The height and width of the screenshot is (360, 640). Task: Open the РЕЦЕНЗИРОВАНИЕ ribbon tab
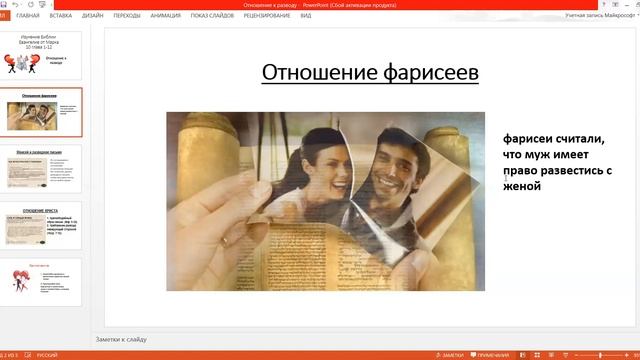pyautogui.click(x=267, y=16)
